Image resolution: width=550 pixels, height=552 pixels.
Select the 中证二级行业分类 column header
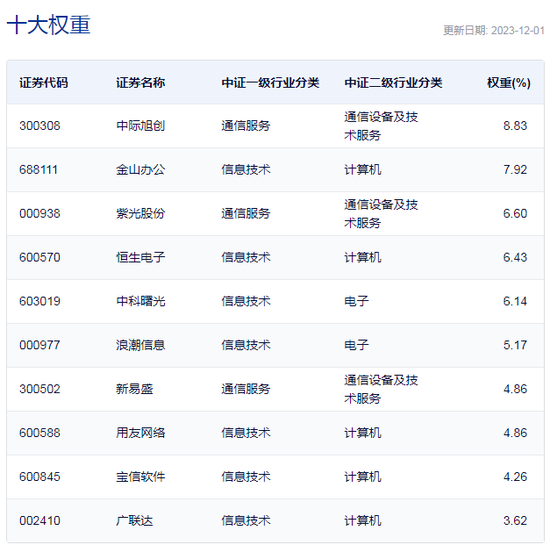393,83
